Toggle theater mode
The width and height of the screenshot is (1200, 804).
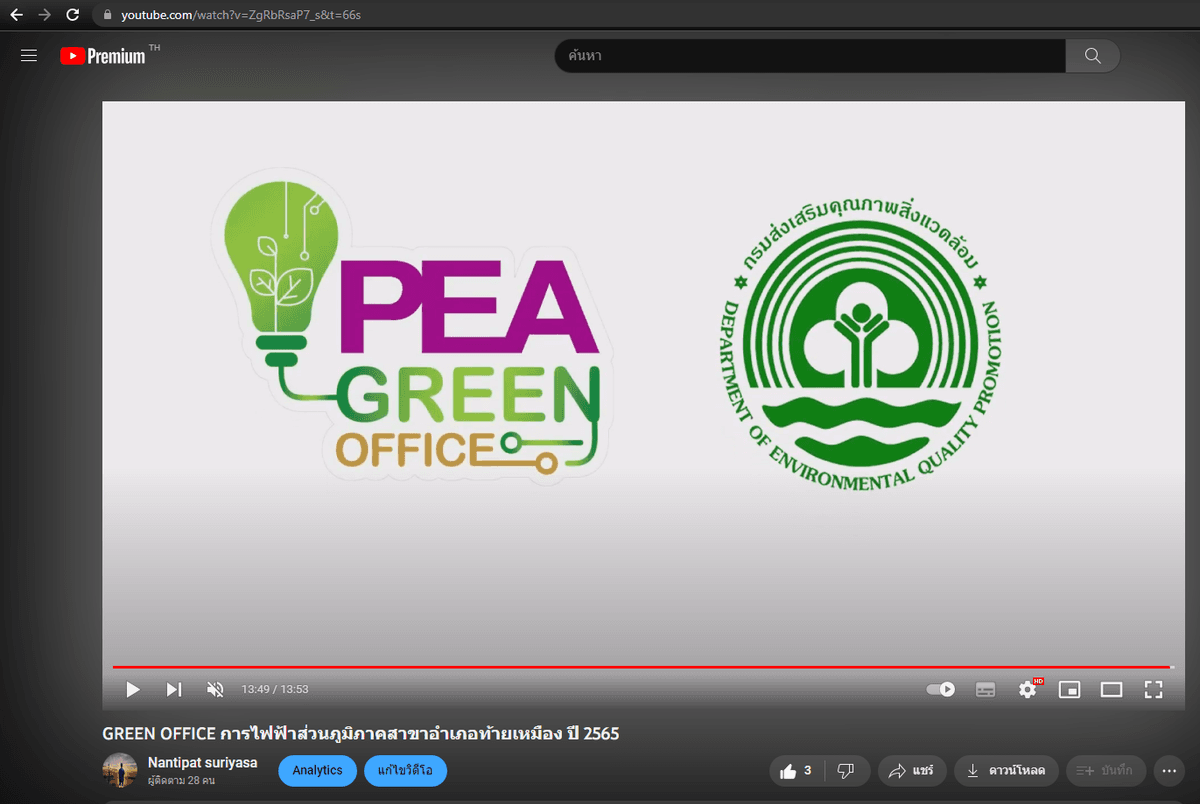(1112, 689)
